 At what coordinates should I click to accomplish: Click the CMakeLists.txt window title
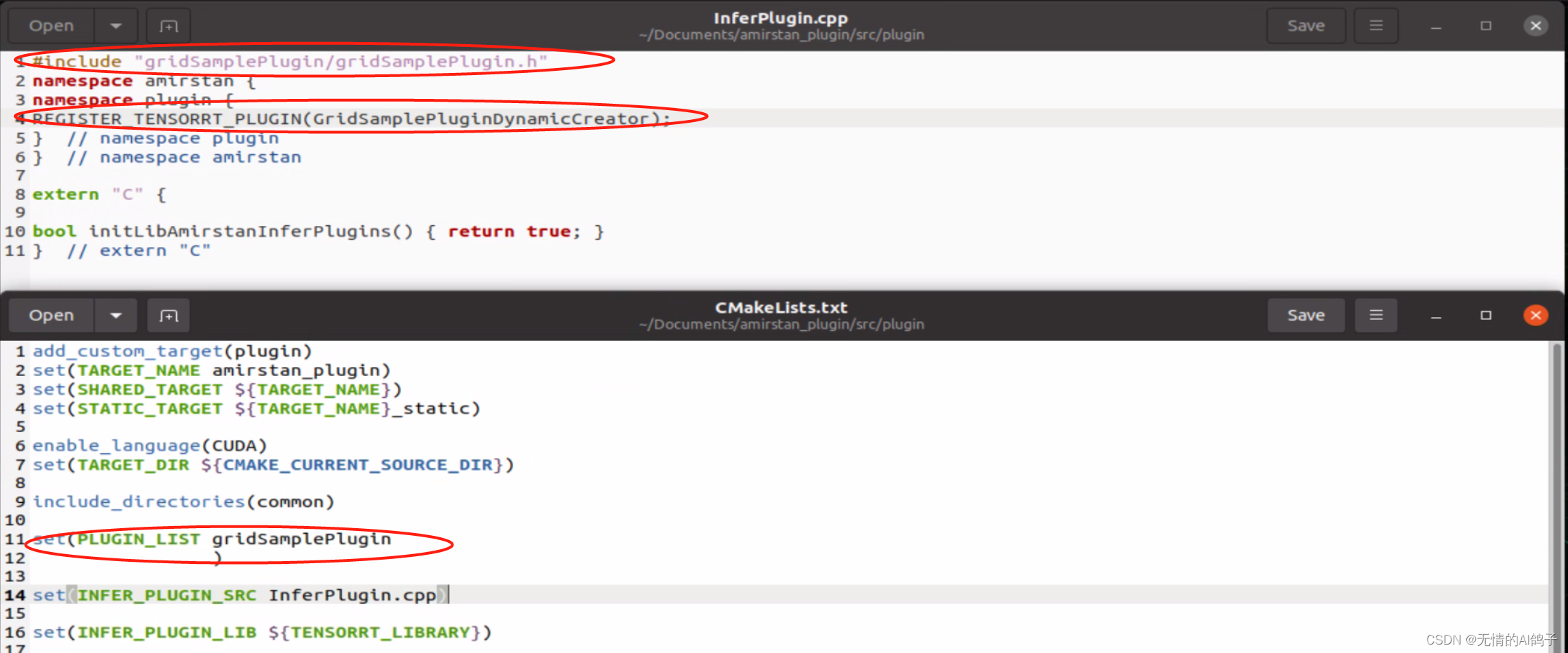780,307
